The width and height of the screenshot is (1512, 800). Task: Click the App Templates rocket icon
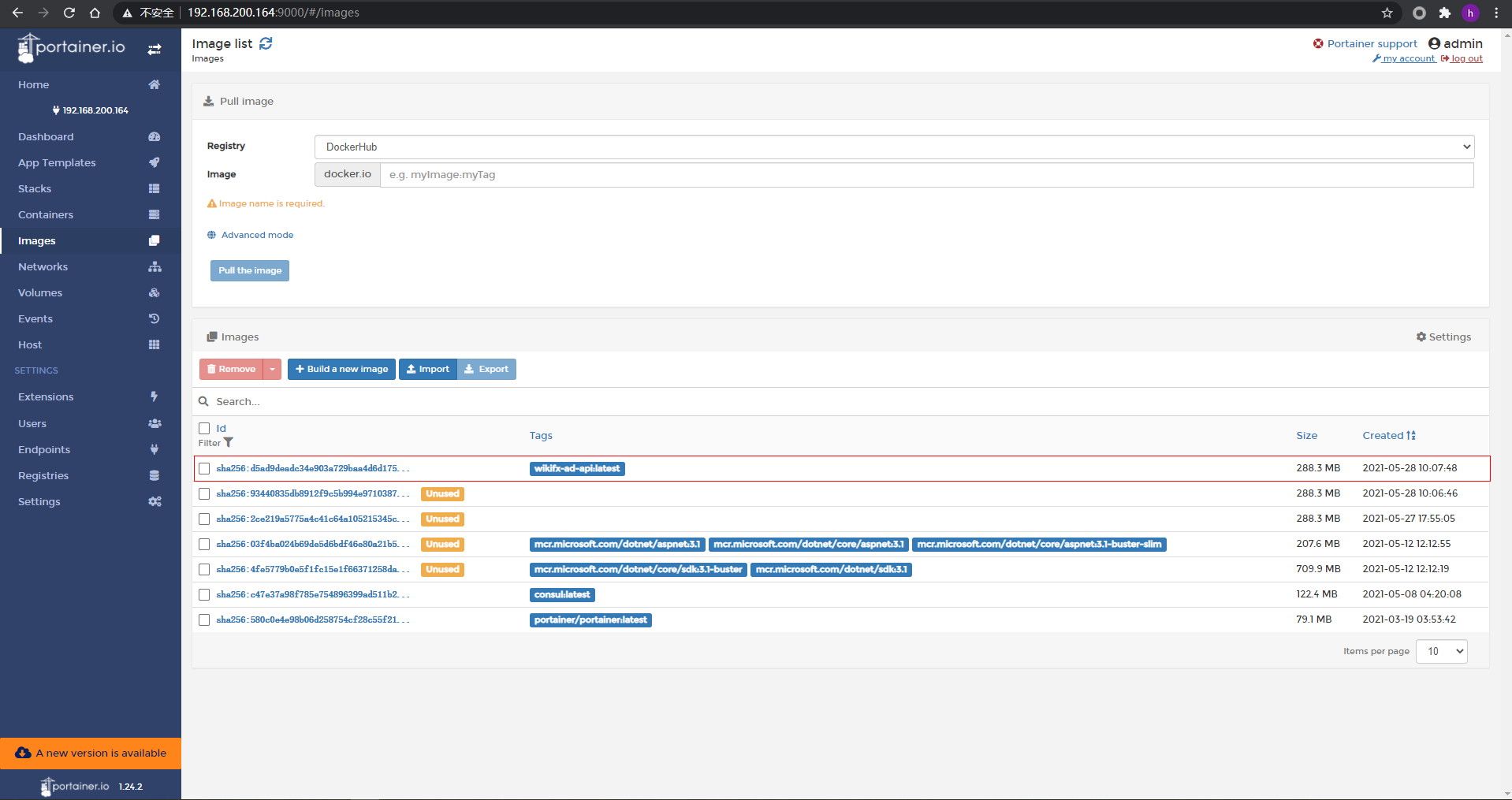click(155, 162)
